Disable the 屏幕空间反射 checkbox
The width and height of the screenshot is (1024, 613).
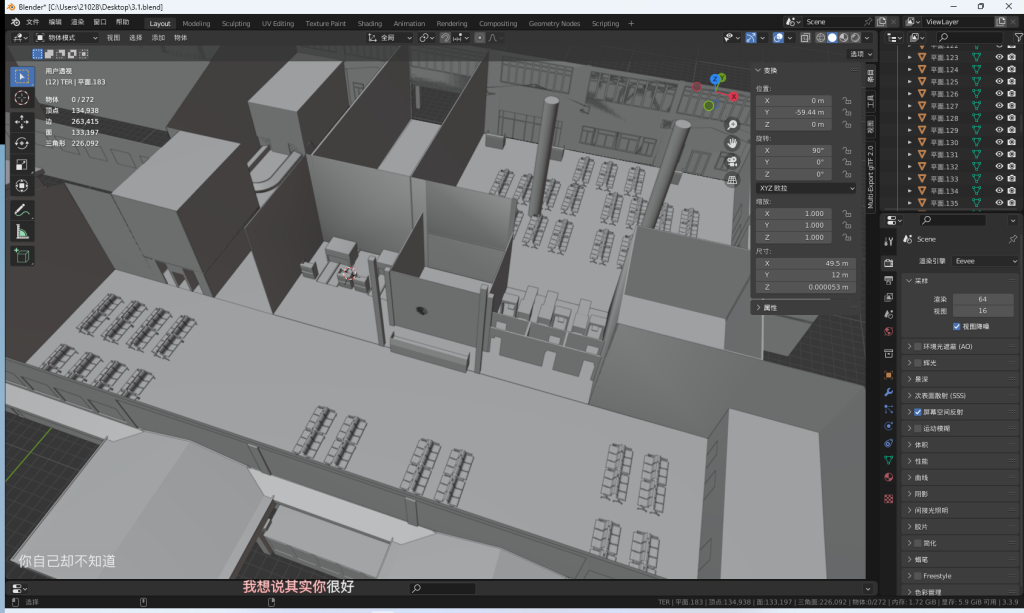coord(918,412)
